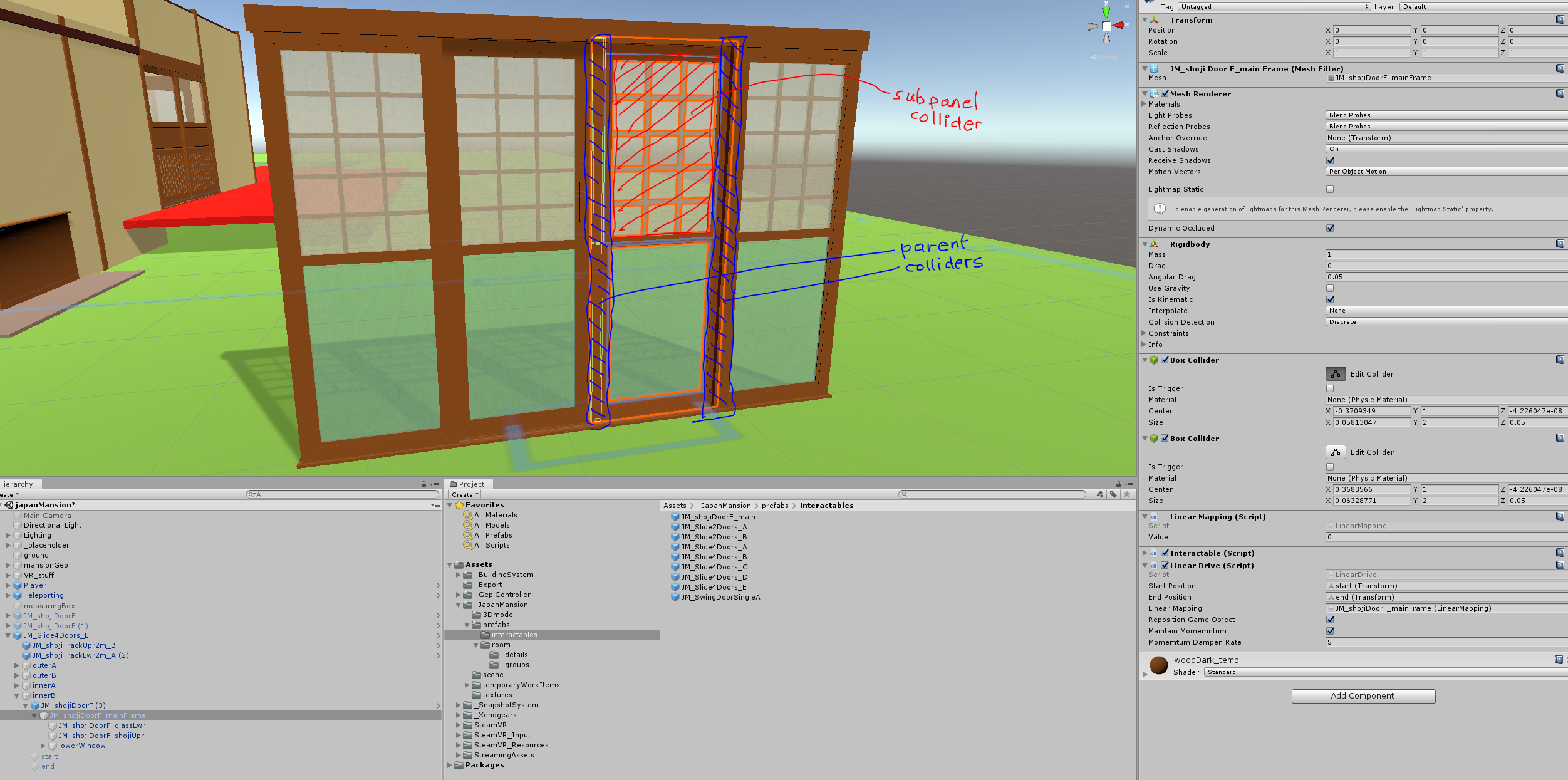The height and width of the screenshot is (780, 1568).
Task: Expand the Interactable (Script) component
Action: coord(1145,553)
